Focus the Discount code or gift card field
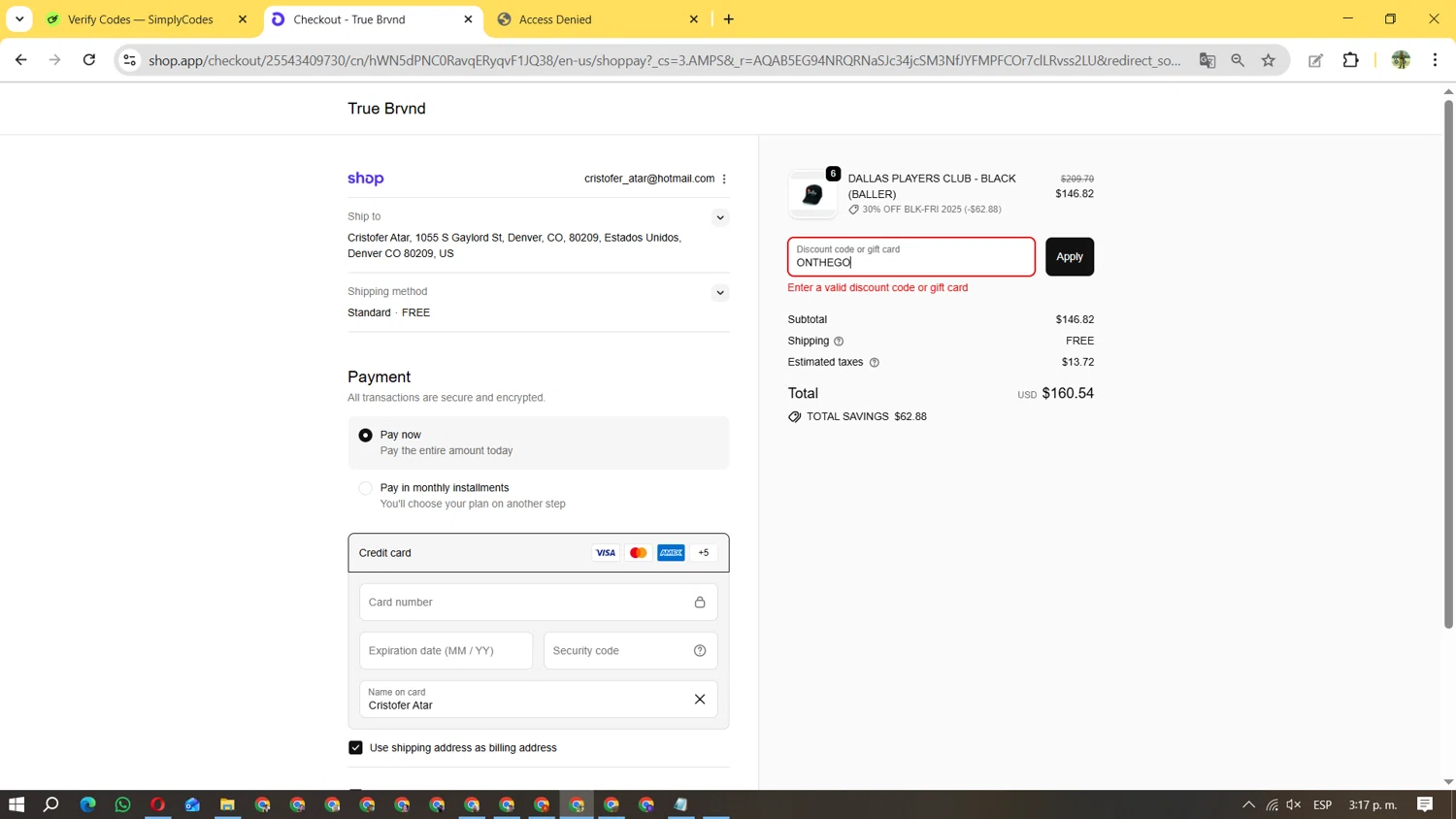Image resolution: width=1456 pixels, height=819 pixels. pyautogui.click(x=911, y=257)
